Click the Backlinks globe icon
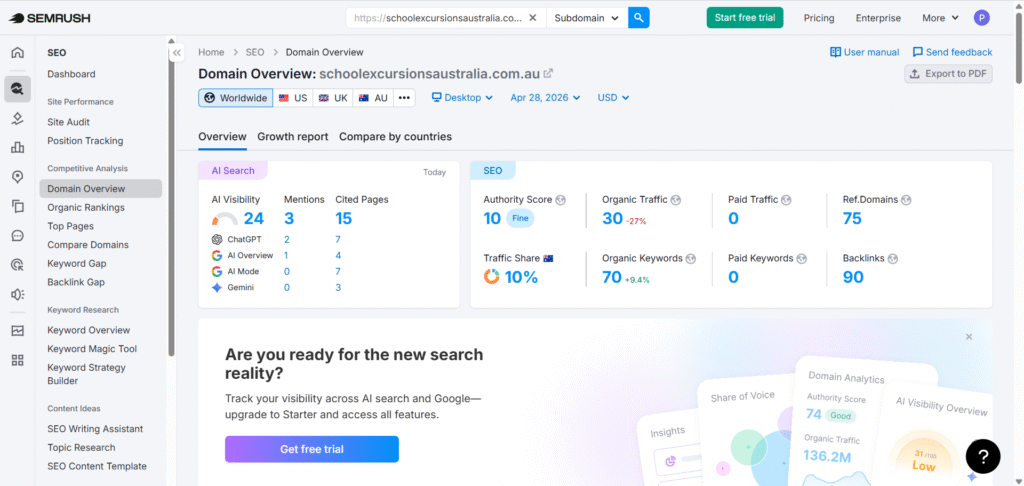 pyautogui.click(x=893, y=259)
